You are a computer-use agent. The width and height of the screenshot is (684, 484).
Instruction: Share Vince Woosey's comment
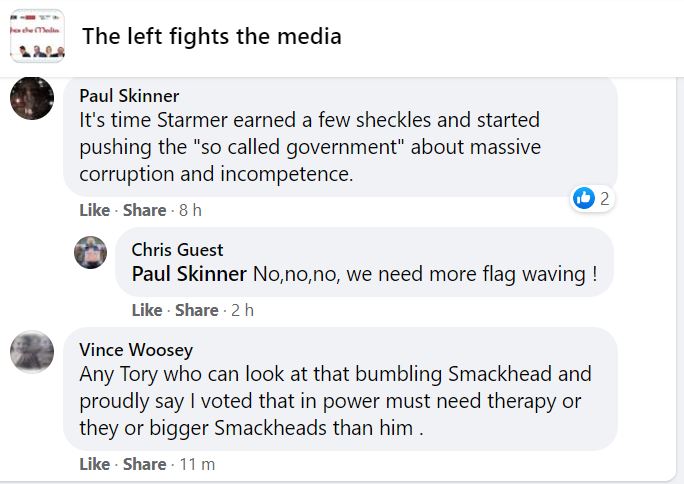pos(144,464)
